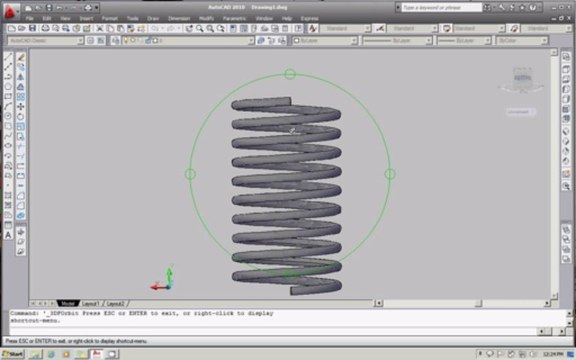576x360 pixels.
Task: Select the Offset modify tool
Action: 21,87
